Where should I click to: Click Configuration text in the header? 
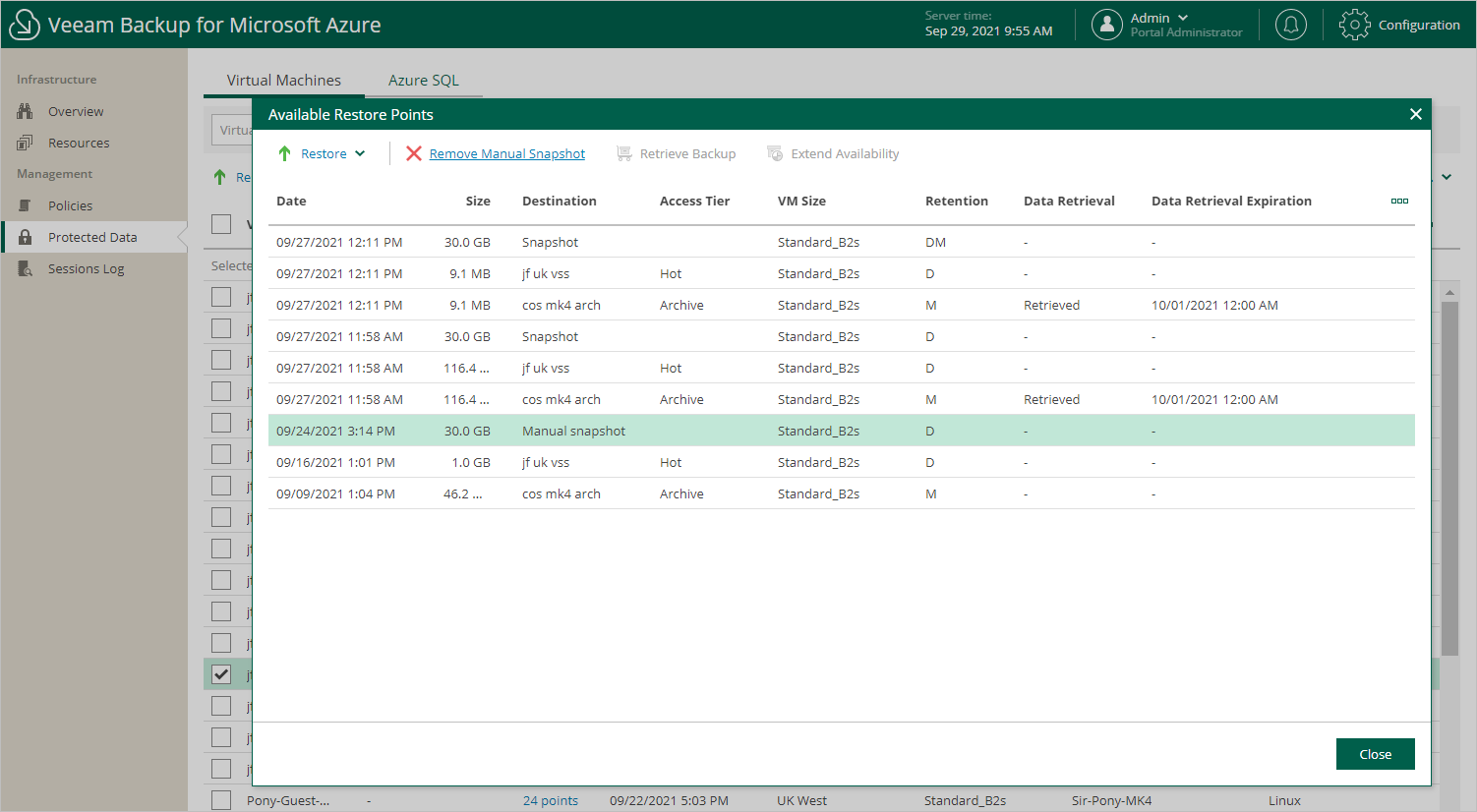pos(1419,25)
